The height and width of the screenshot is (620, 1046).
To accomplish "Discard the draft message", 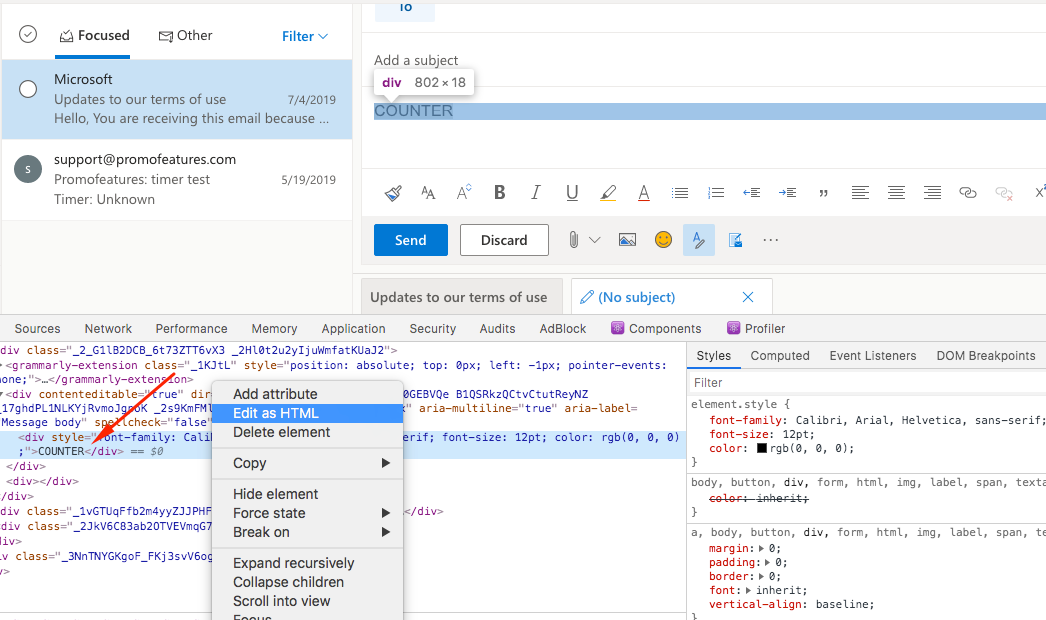I will [504, 240].
